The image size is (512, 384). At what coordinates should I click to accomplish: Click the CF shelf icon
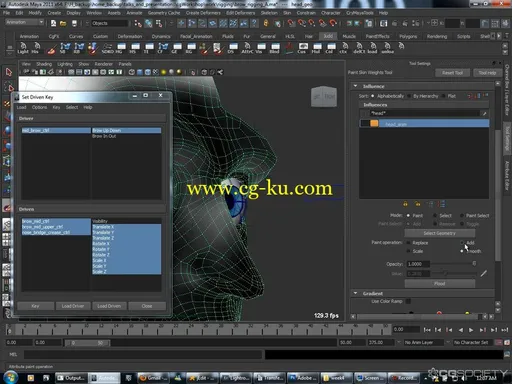[163, 48]
